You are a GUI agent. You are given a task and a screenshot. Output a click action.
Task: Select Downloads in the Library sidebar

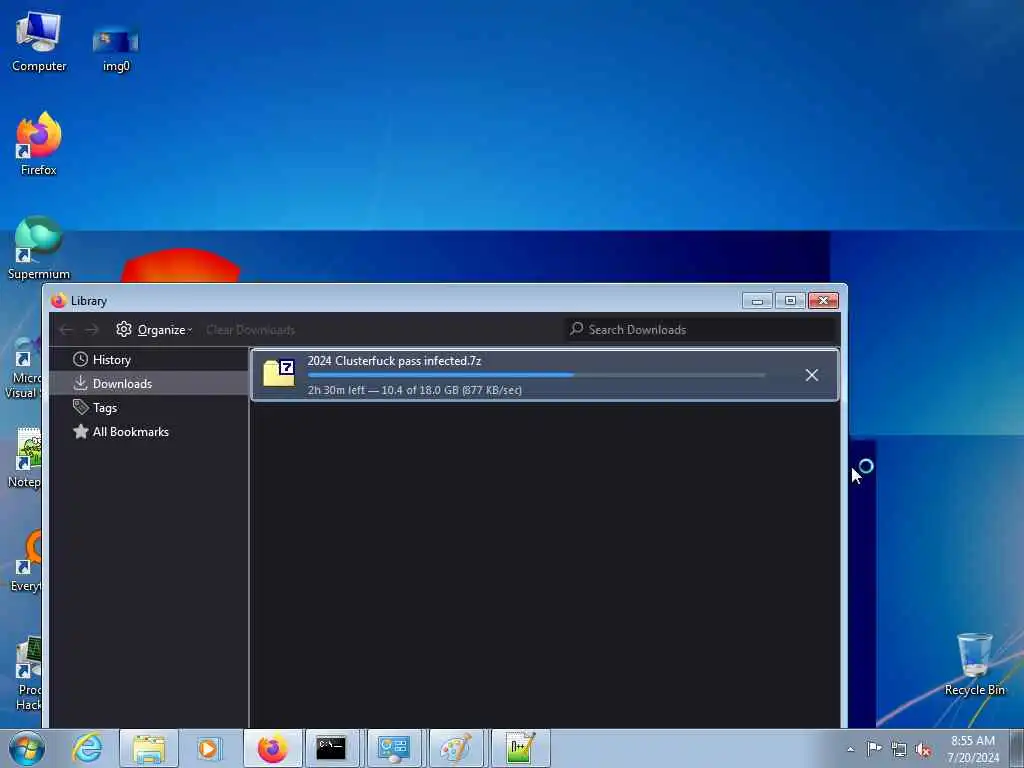pyautogui.click(x=150, y=383)
